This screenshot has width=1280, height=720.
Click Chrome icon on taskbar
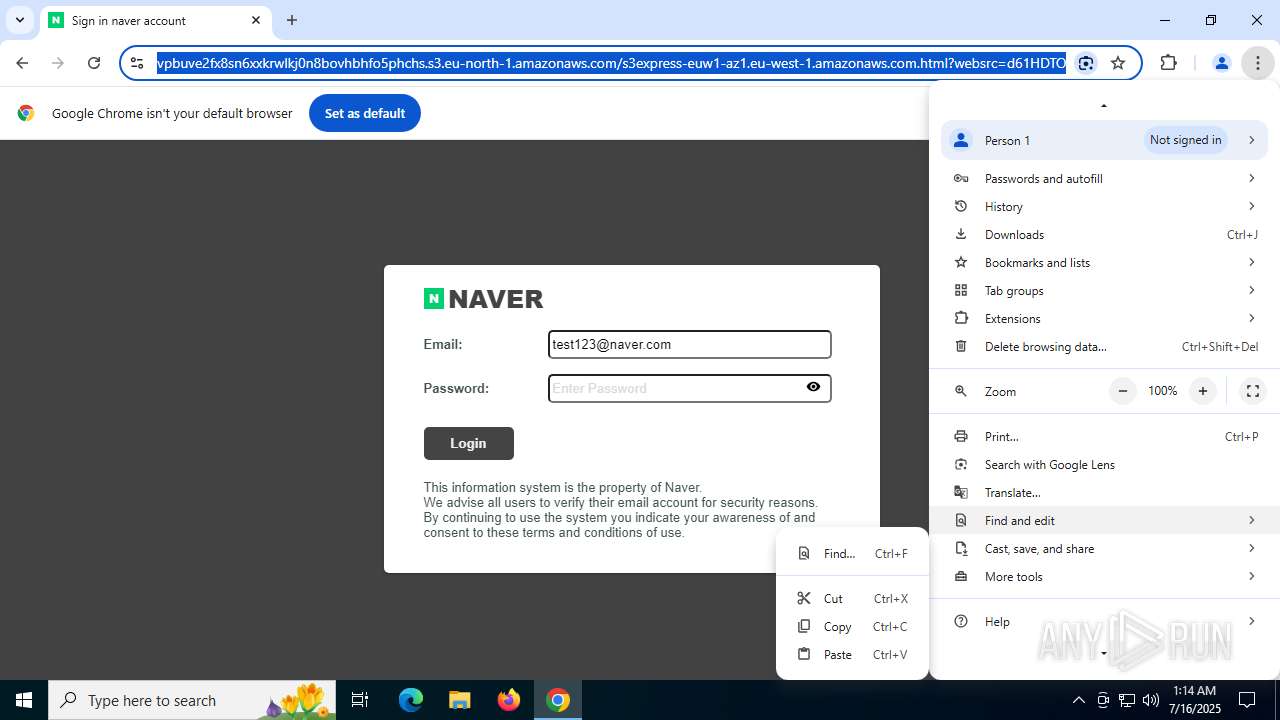[558, 700]
